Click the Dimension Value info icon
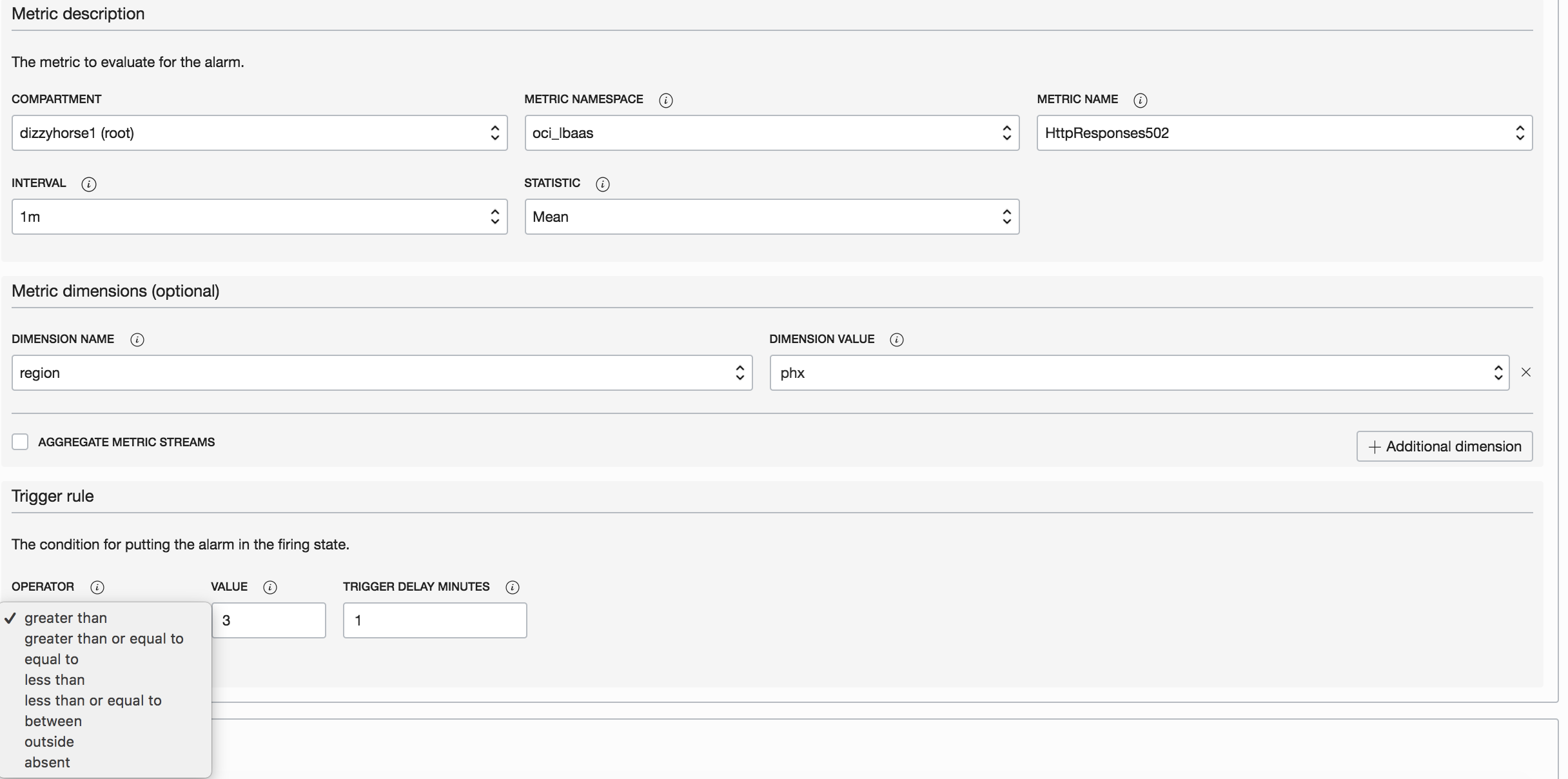Image resolution: width=1568 pixels, height=779 pixels. tap(897, 340)
